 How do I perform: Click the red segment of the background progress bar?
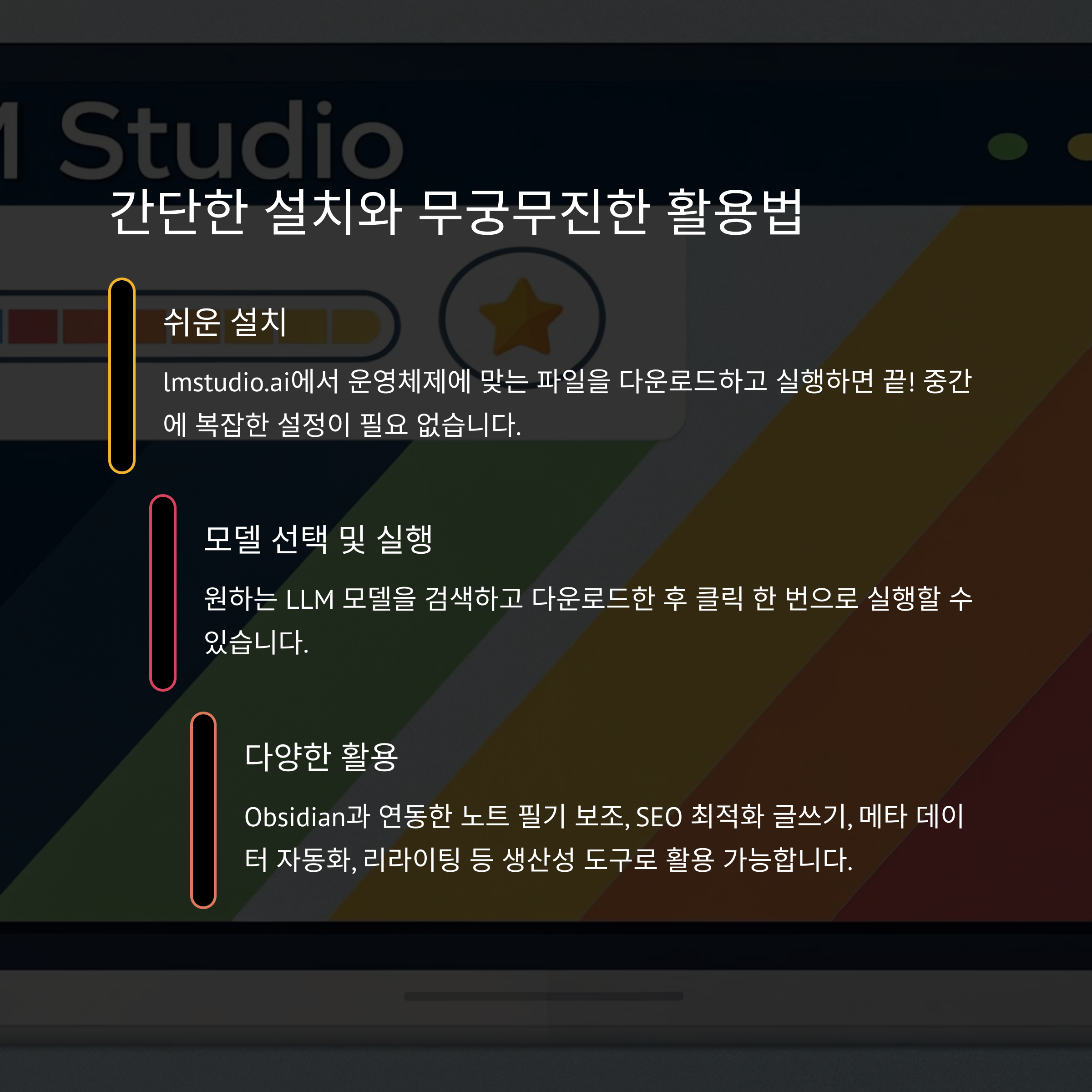[33, 326]
